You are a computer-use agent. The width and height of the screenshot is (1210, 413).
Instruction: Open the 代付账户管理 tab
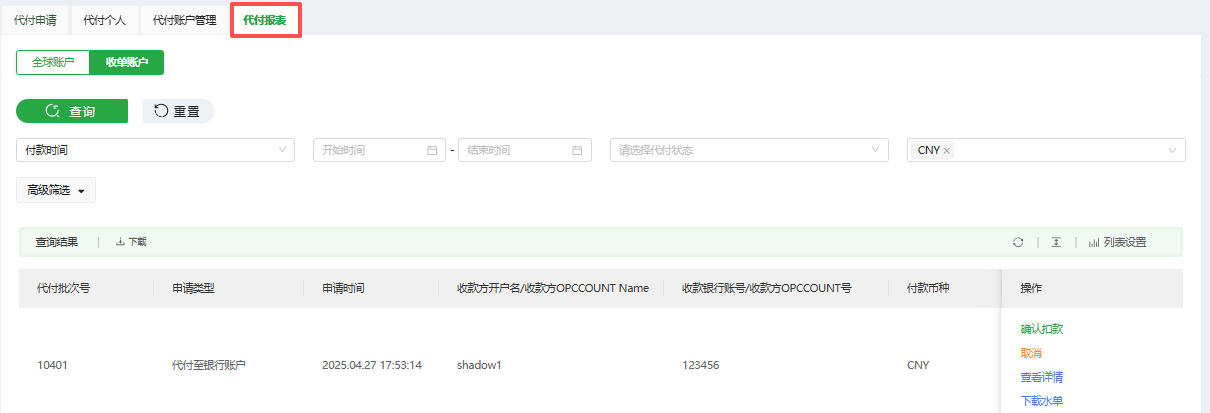point(185,20)
